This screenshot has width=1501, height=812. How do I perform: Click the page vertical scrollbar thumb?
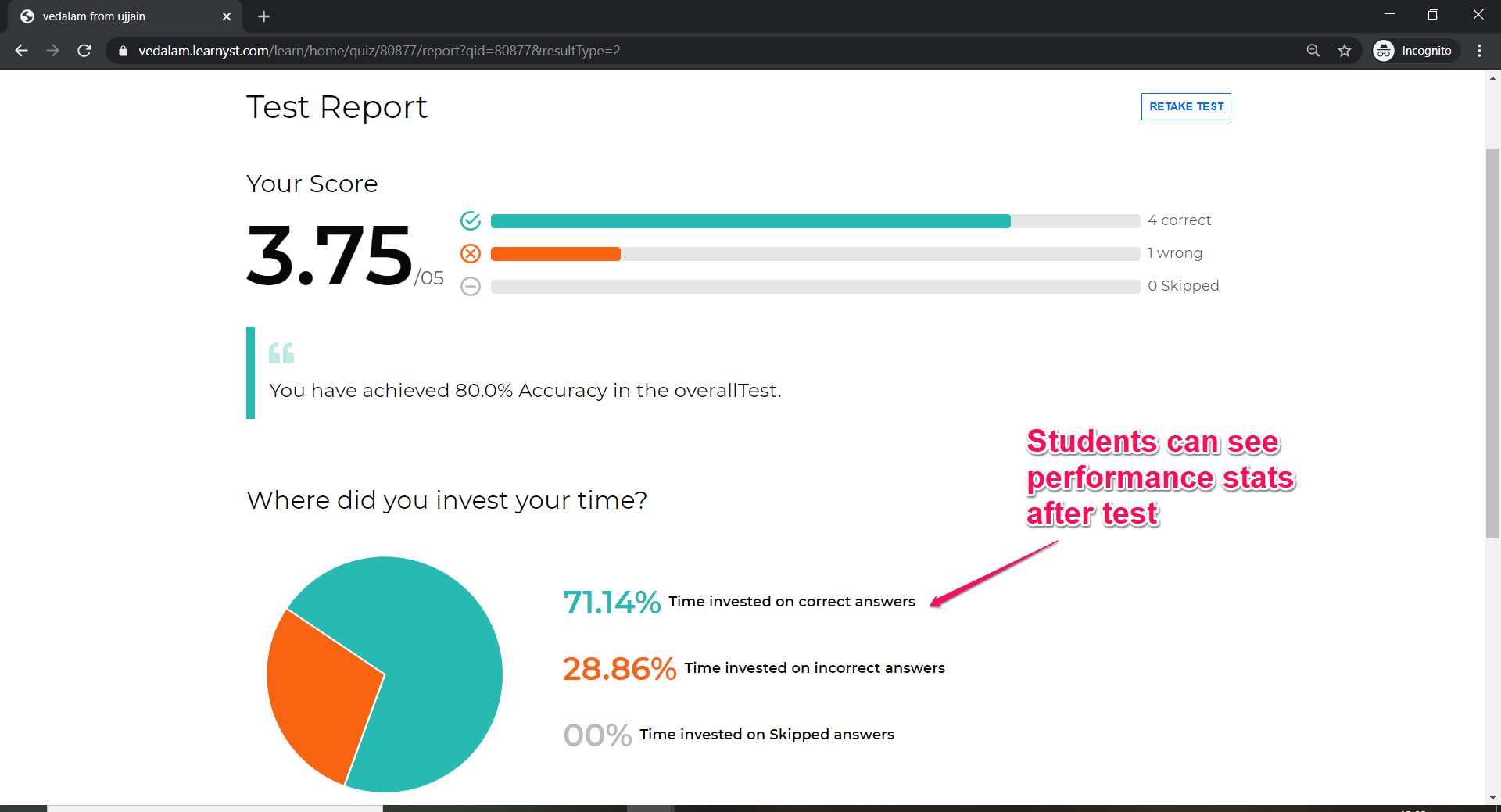[1492, 344]
